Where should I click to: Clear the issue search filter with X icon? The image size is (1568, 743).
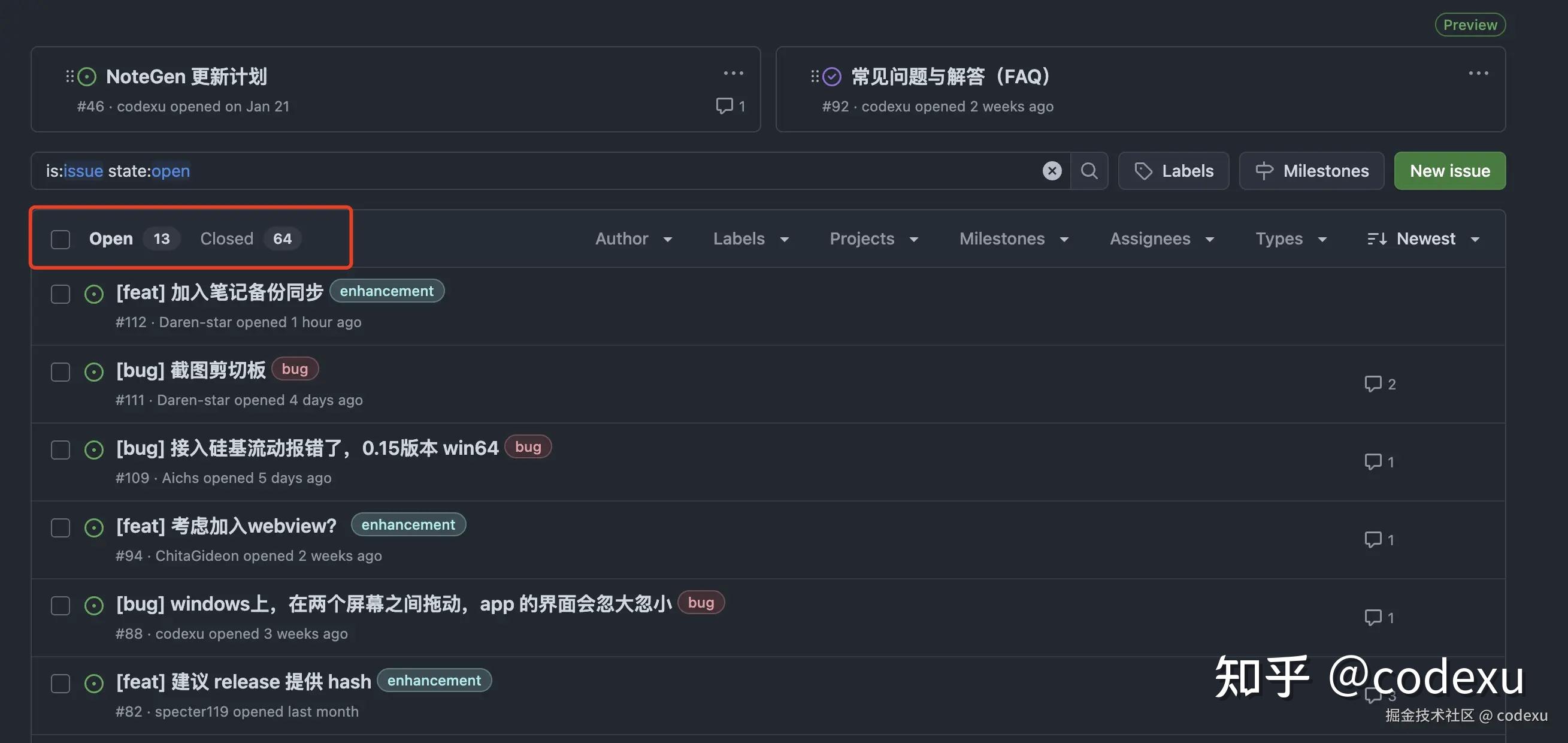[1052, 171]
